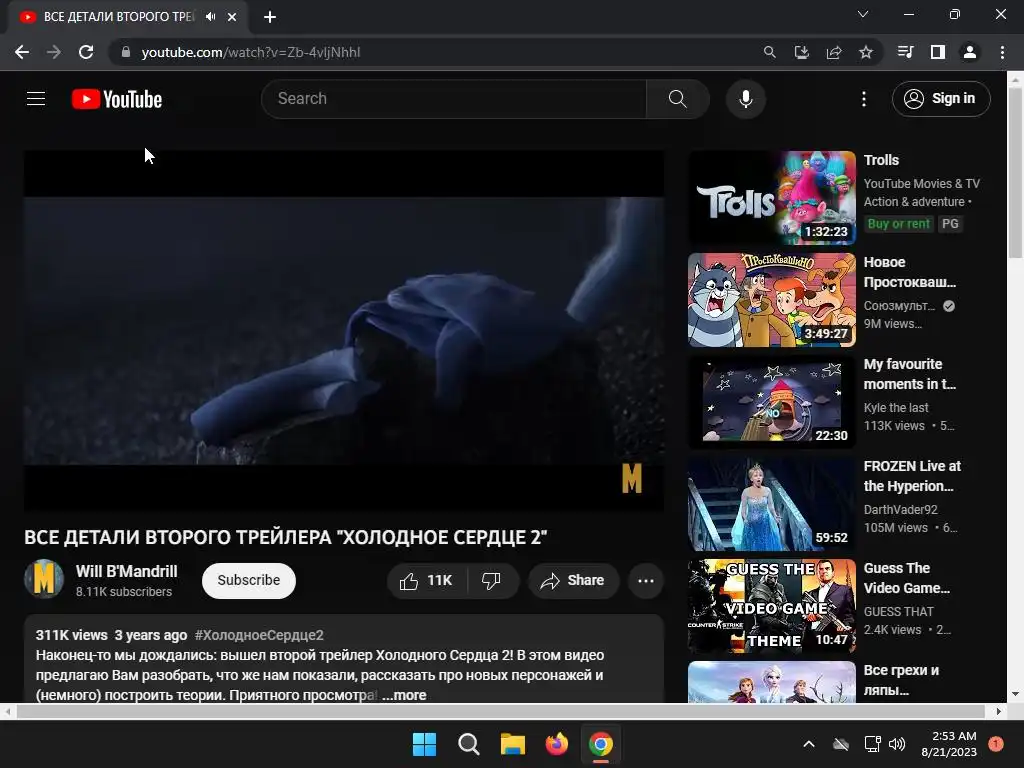Open the tab search dropdown chevron

[863, 14]
